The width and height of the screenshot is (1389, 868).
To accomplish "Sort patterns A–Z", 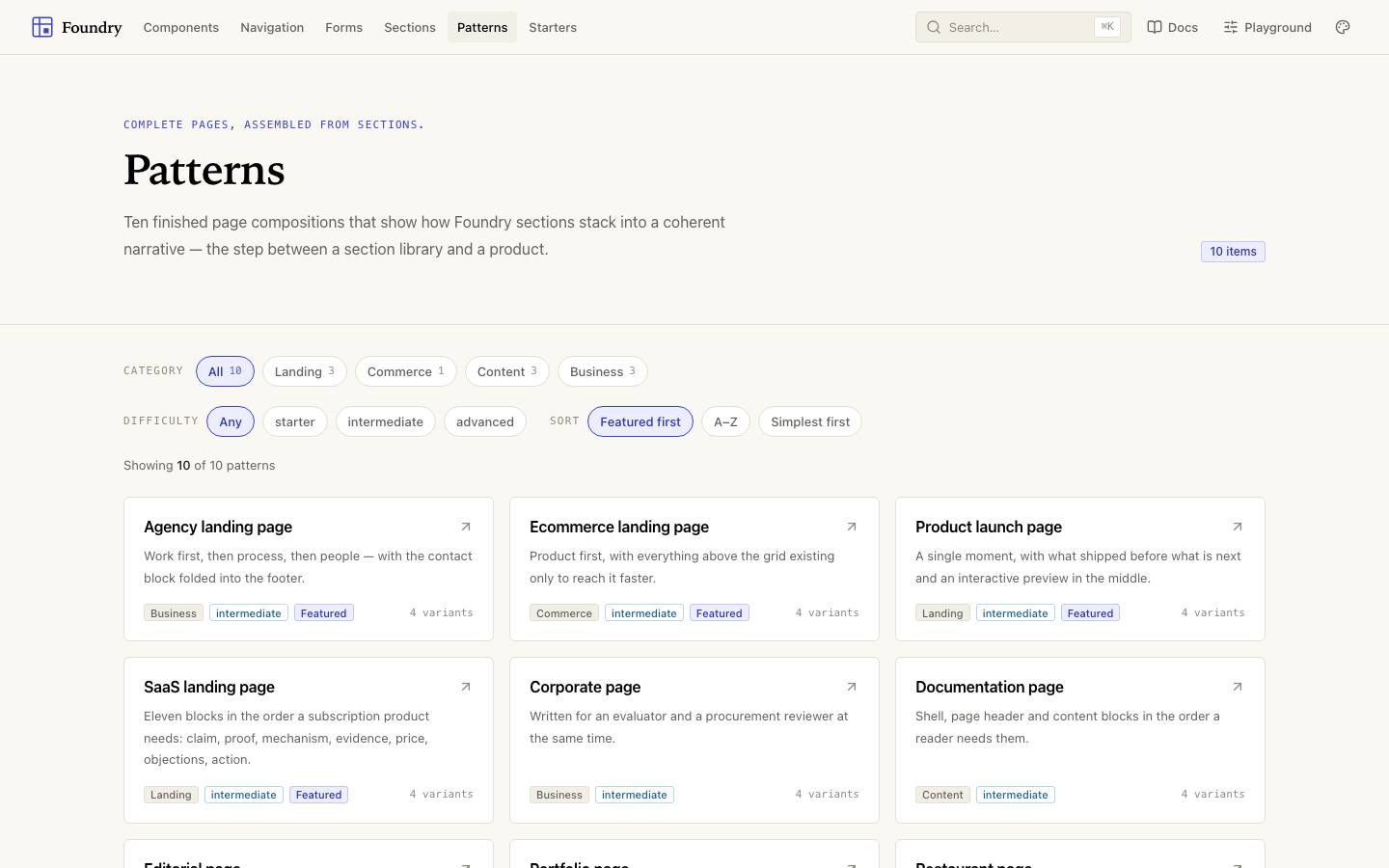I will [x=725, y=421].
